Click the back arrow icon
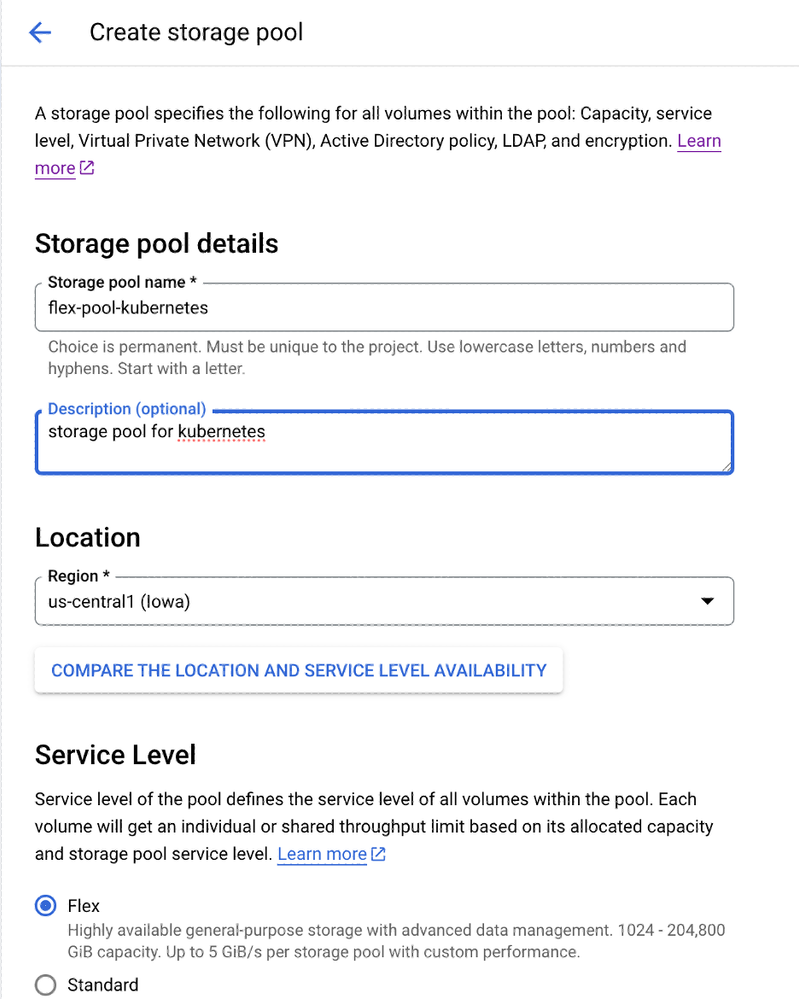Viewport: 799px width, 999px height. pos(40,33)
